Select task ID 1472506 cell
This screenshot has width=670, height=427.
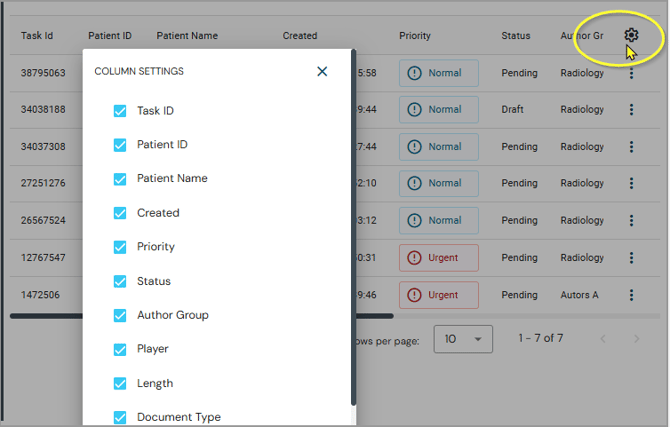pyautogui.click(x=40, y=295)
